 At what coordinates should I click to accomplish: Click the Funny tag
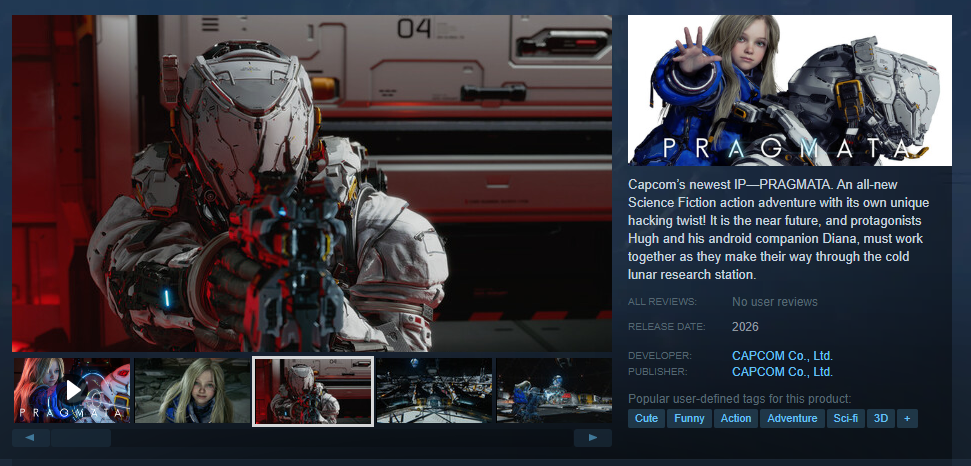(689, 418)
